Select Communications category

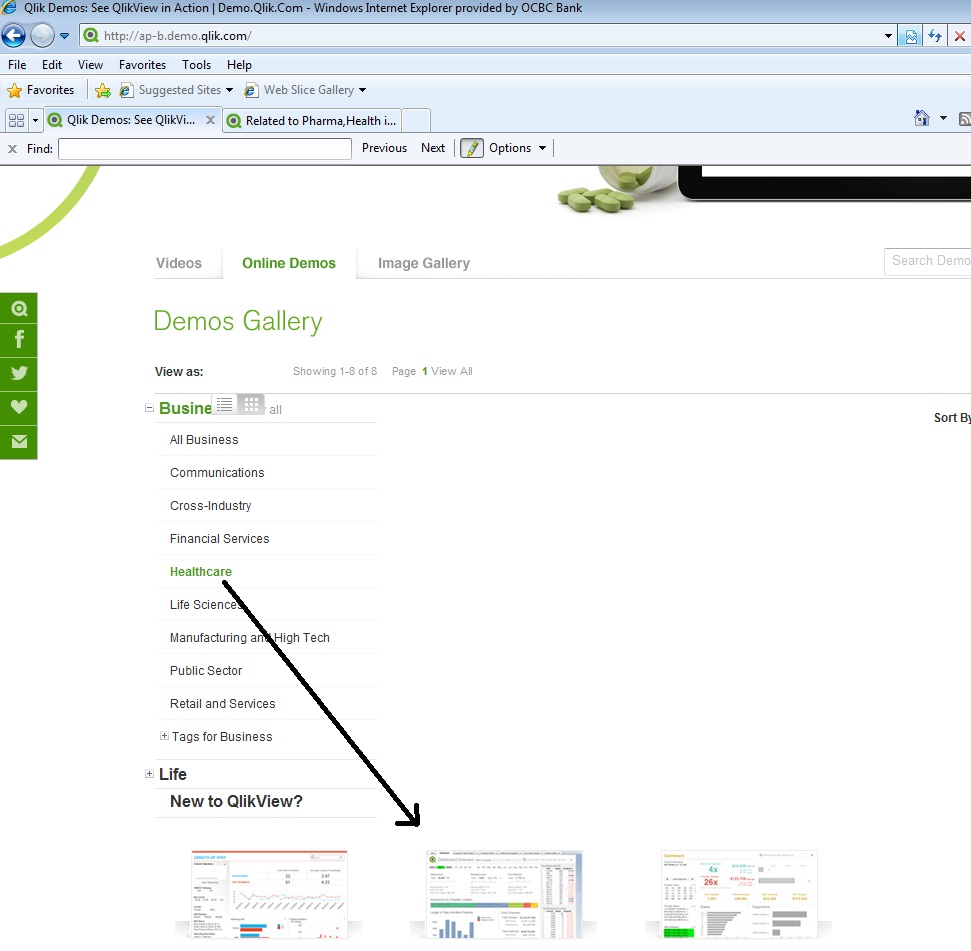click(x=217, y=472)
